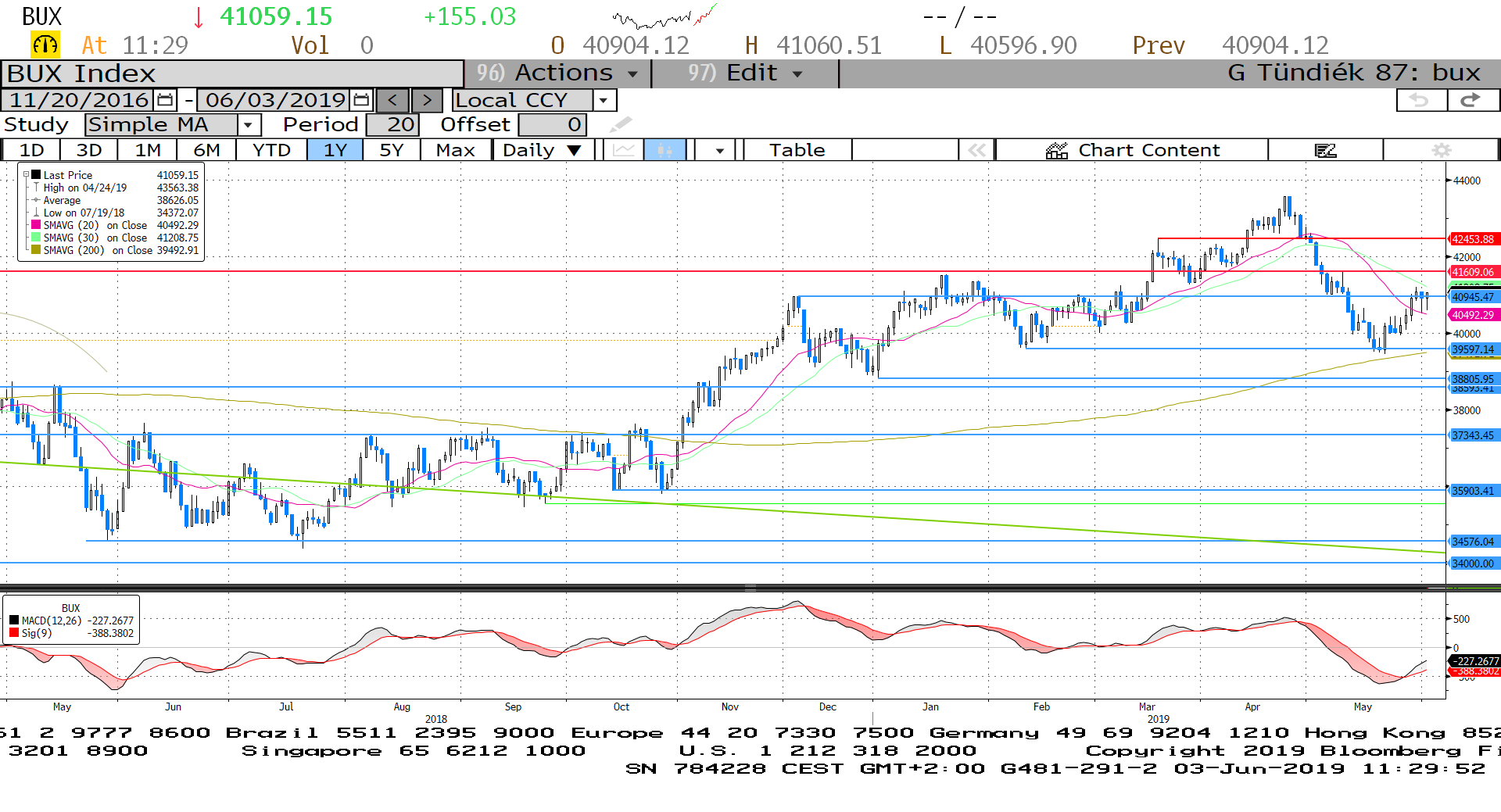Step date range backward with left arrow
Screen dimensions: 1501x812
click(392, 100)
